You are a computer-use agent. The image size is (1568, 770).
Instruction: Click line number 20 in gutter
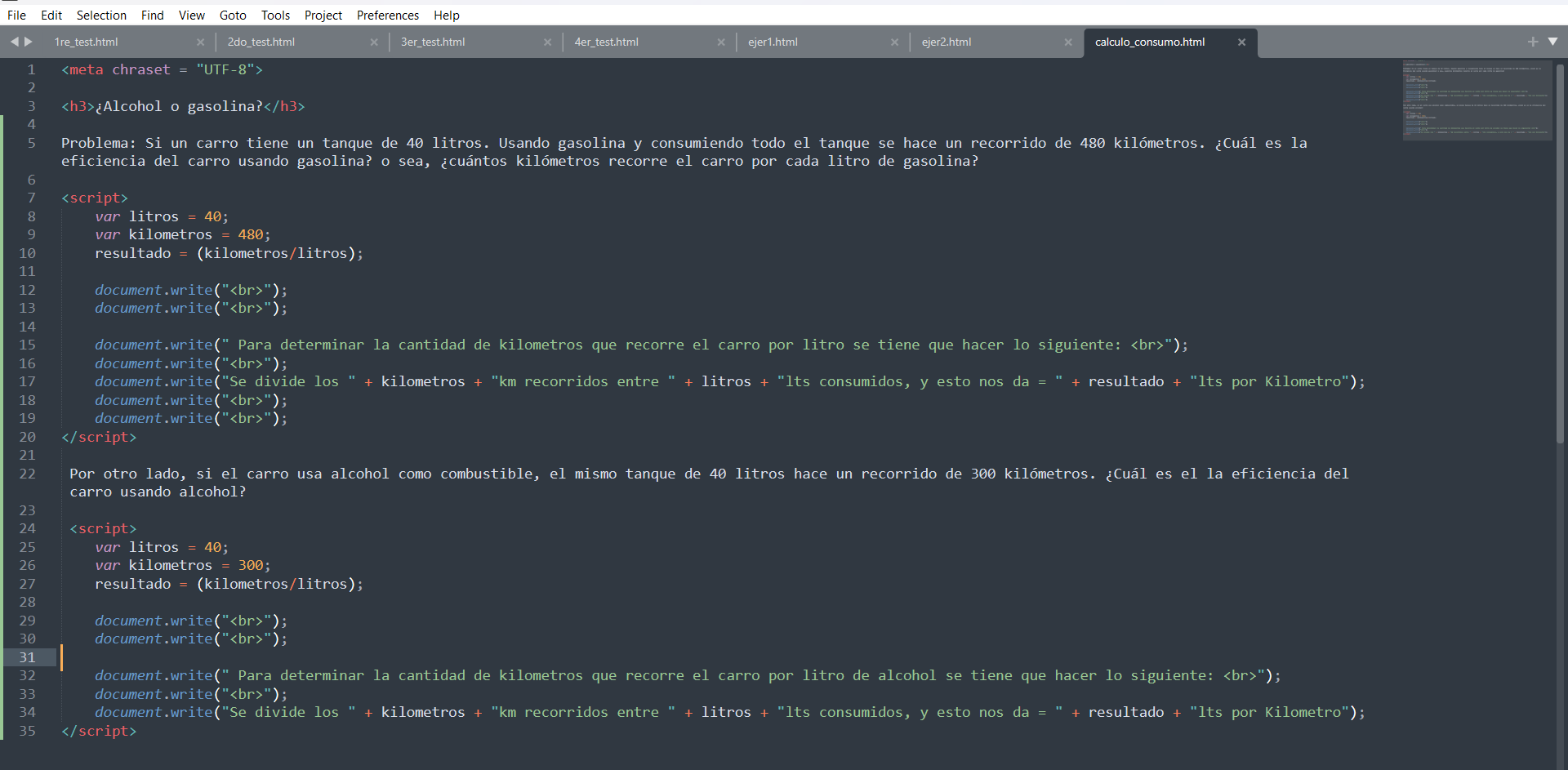click(x=27, y=437)
